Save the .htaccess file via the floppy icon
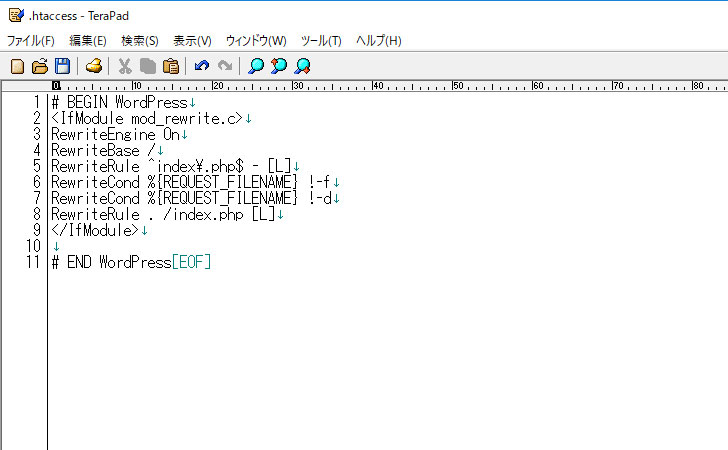 point(62,66)
